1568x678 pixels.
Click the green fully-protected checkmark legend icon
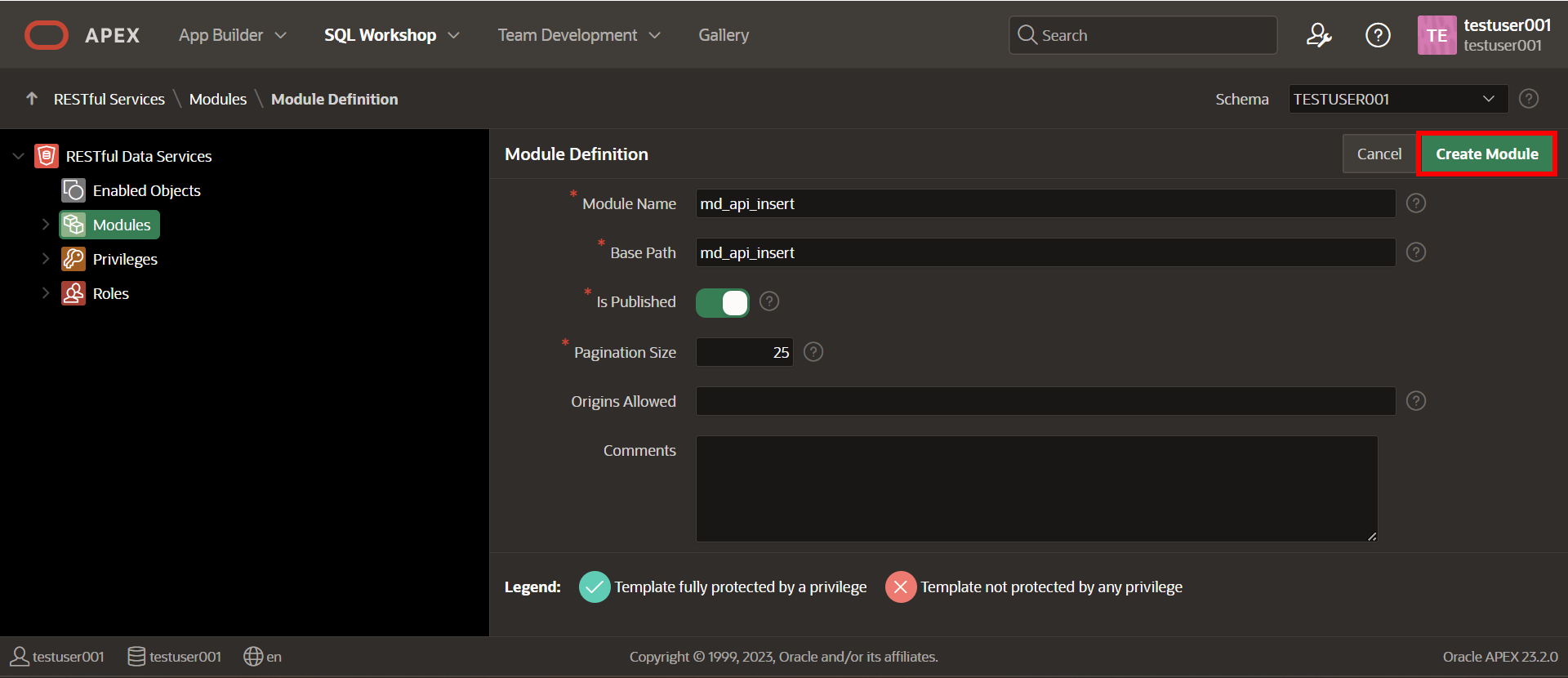click(x=595, y=587)
